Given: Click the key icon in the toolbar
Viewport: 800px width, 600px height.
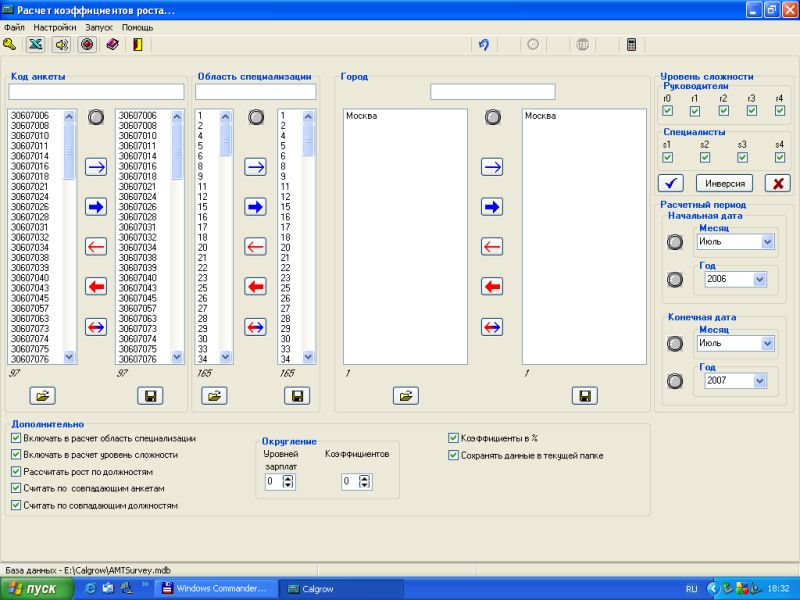Looking at the screenshot, I should pos(10,44).
